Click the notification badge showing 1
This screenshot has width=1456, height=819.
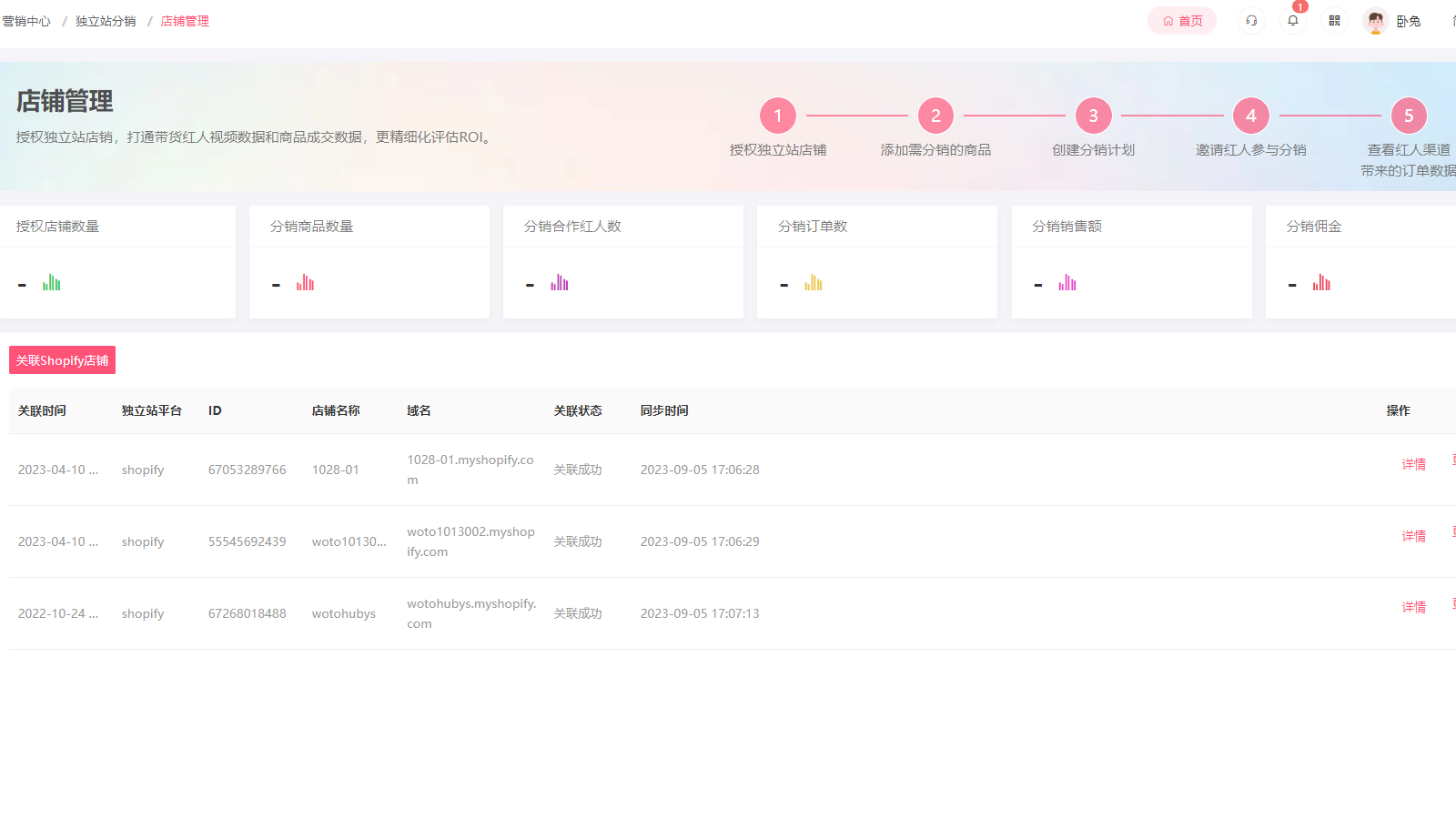click(x=1300, y=6)
